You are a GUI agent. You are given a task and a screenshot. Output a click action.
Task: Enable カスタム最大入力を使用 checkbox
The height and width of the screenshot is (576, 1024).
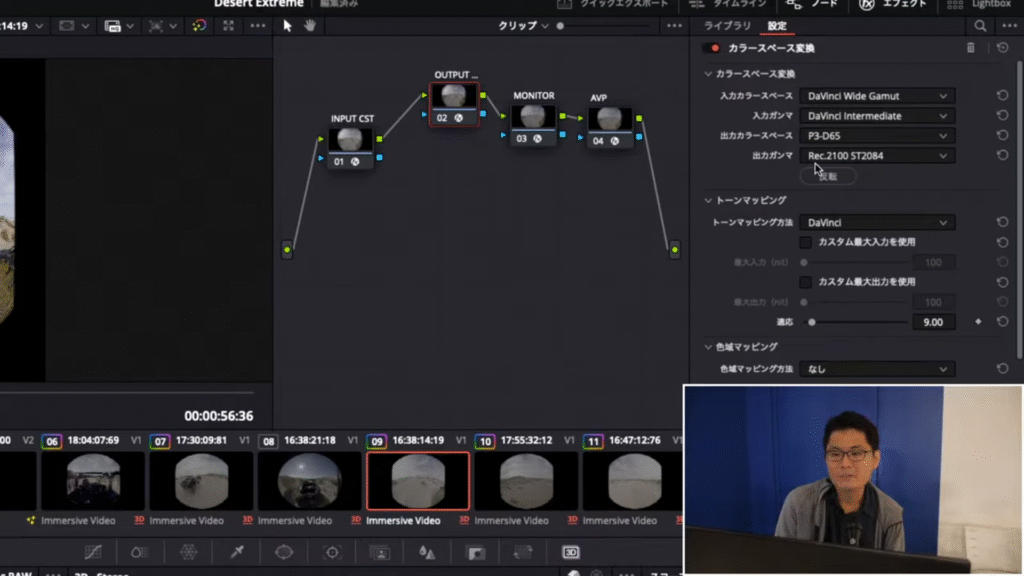point(805,242)
